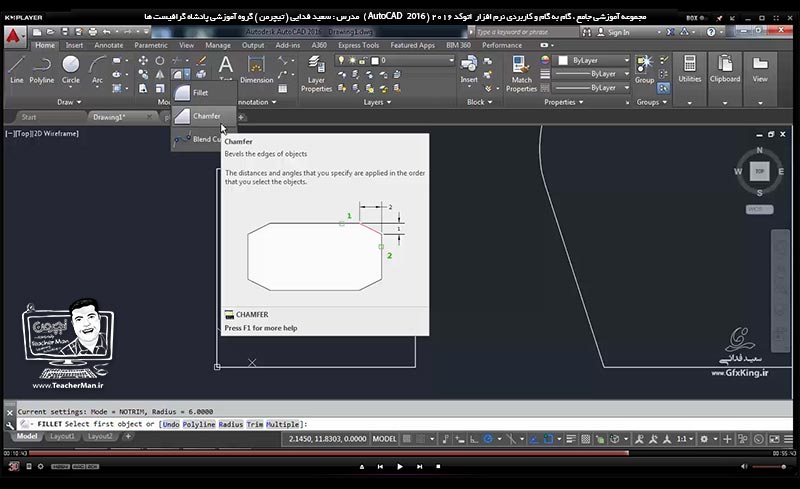Screen dimensions: 800x489
Task: Open the Insert ribbon tab
Action: point(74,45)
